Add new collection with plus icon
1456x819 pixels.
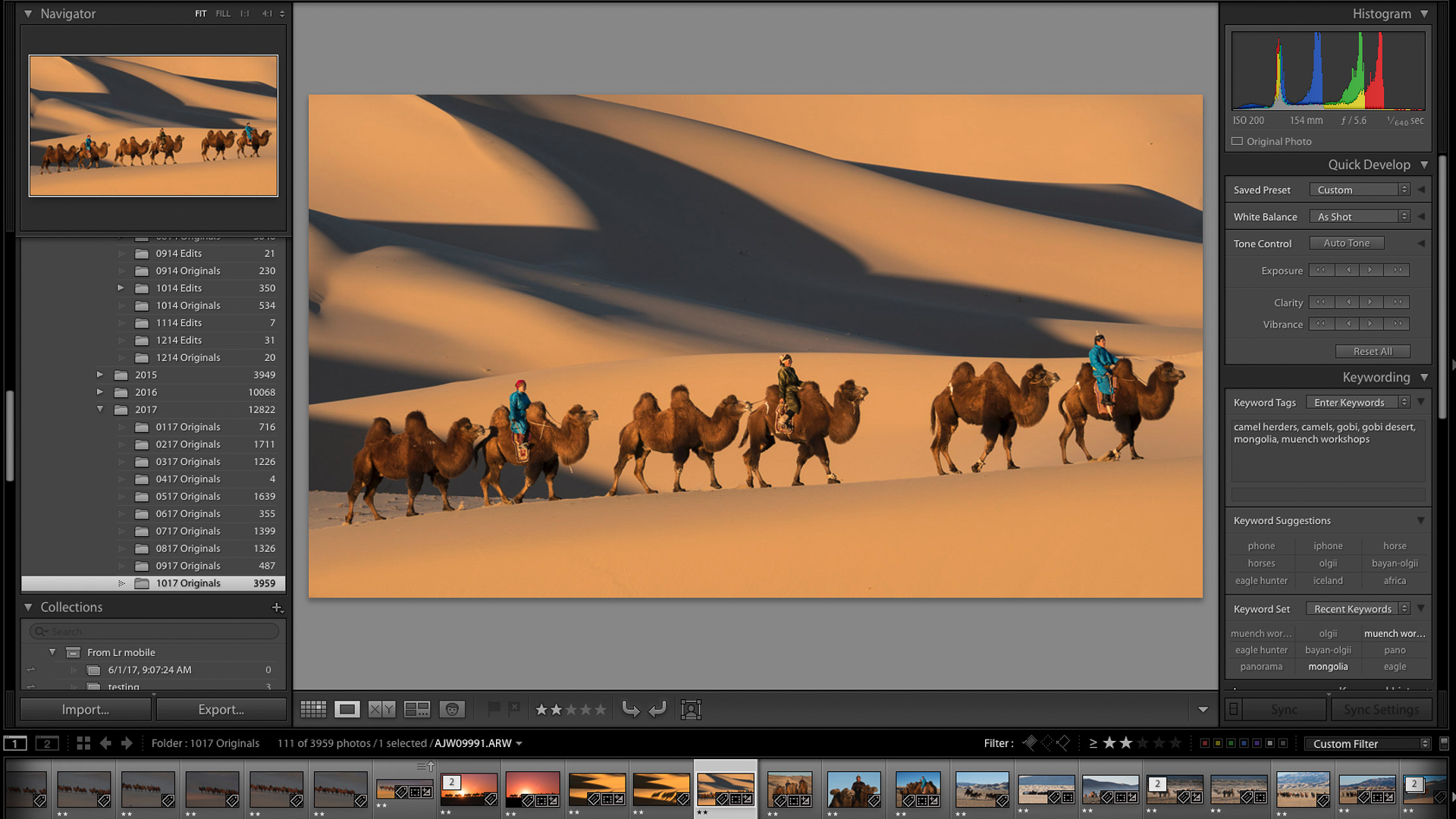pyautogui.click(x=277, y=607)
